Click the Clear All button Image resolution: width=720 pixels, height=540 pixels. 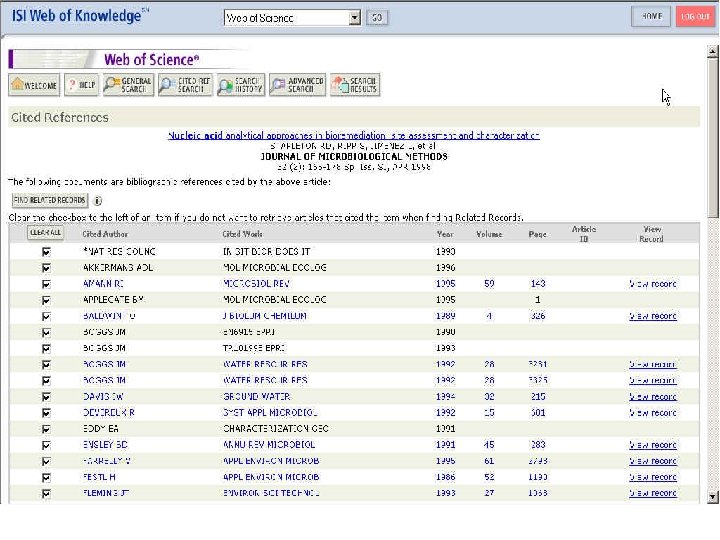click(45, 233)
